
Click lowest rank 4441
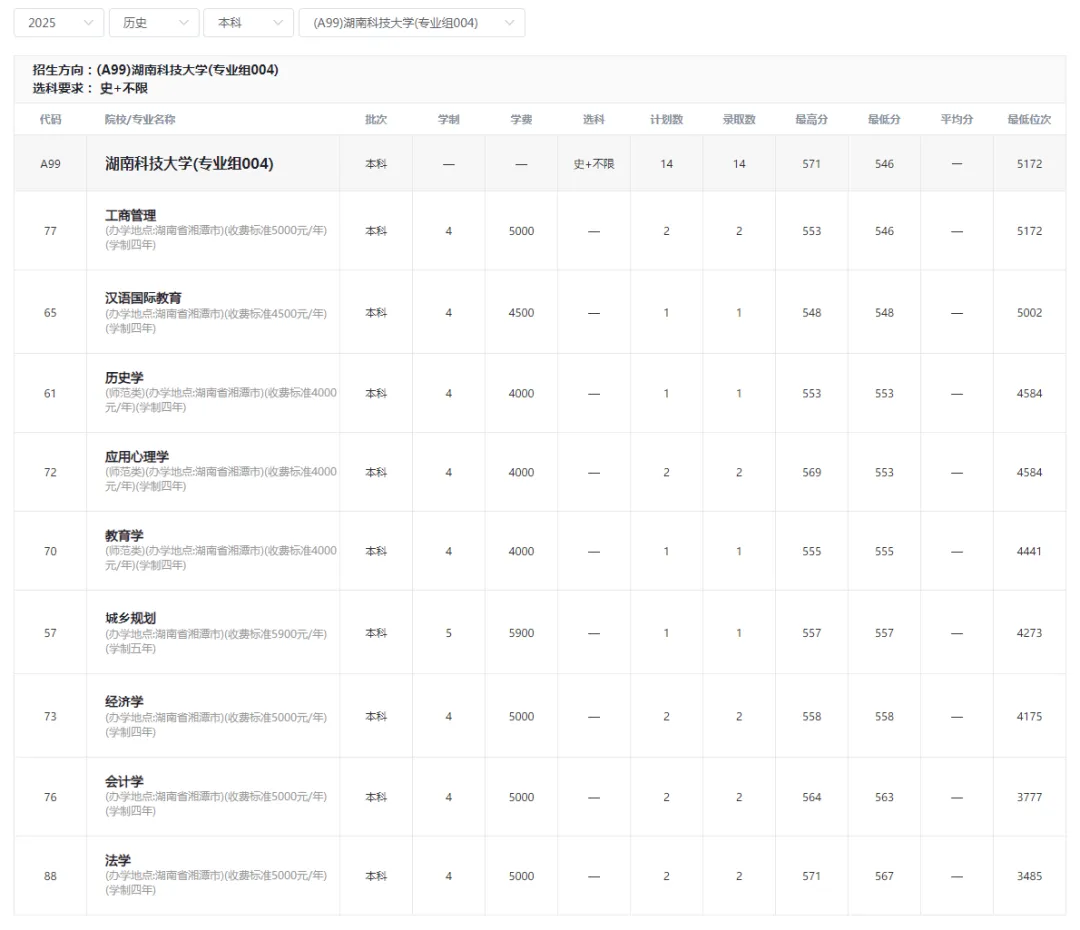[1029, 551]
